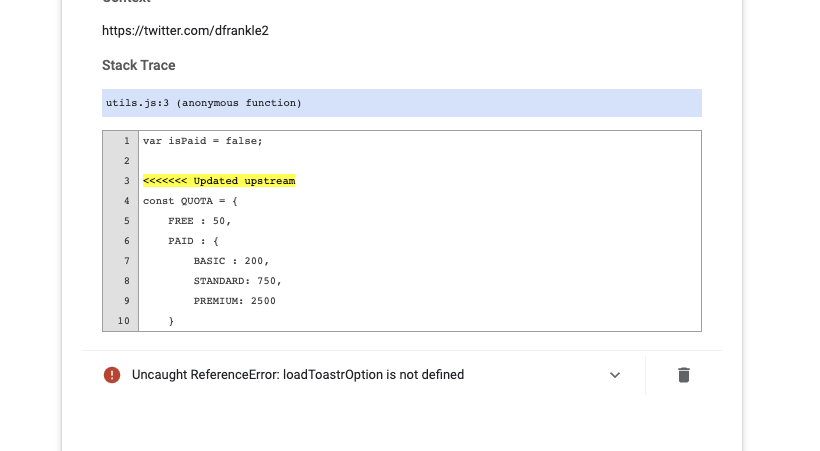Open the loadToastrOption is not defined error
Image resolution: width=820 pixels, height=451 pixels.
pyautogui.click(x=298, y=375)
